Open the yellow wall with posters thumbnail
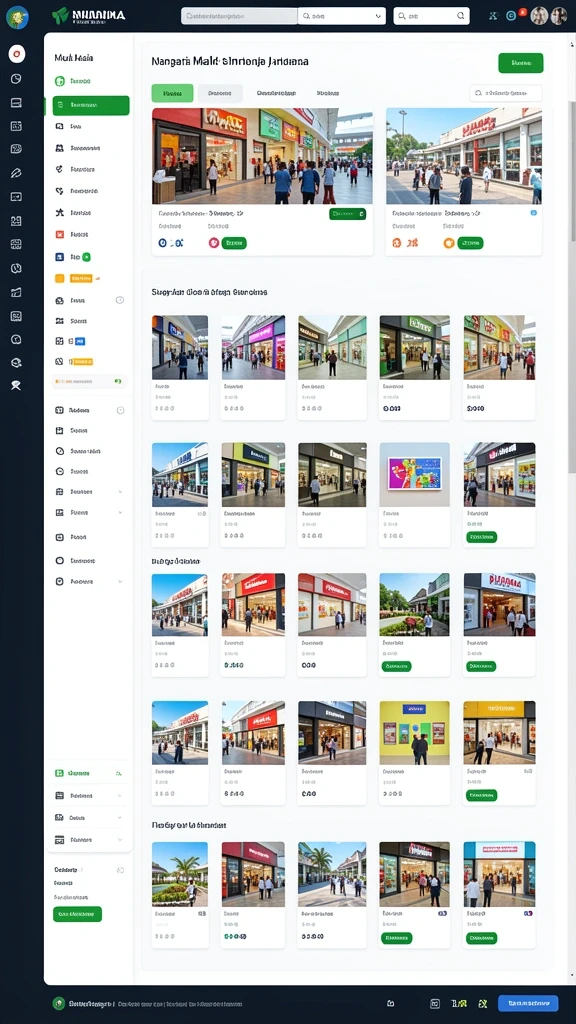576x1024 pixels. pyautogui.click(x=415, y=733)
